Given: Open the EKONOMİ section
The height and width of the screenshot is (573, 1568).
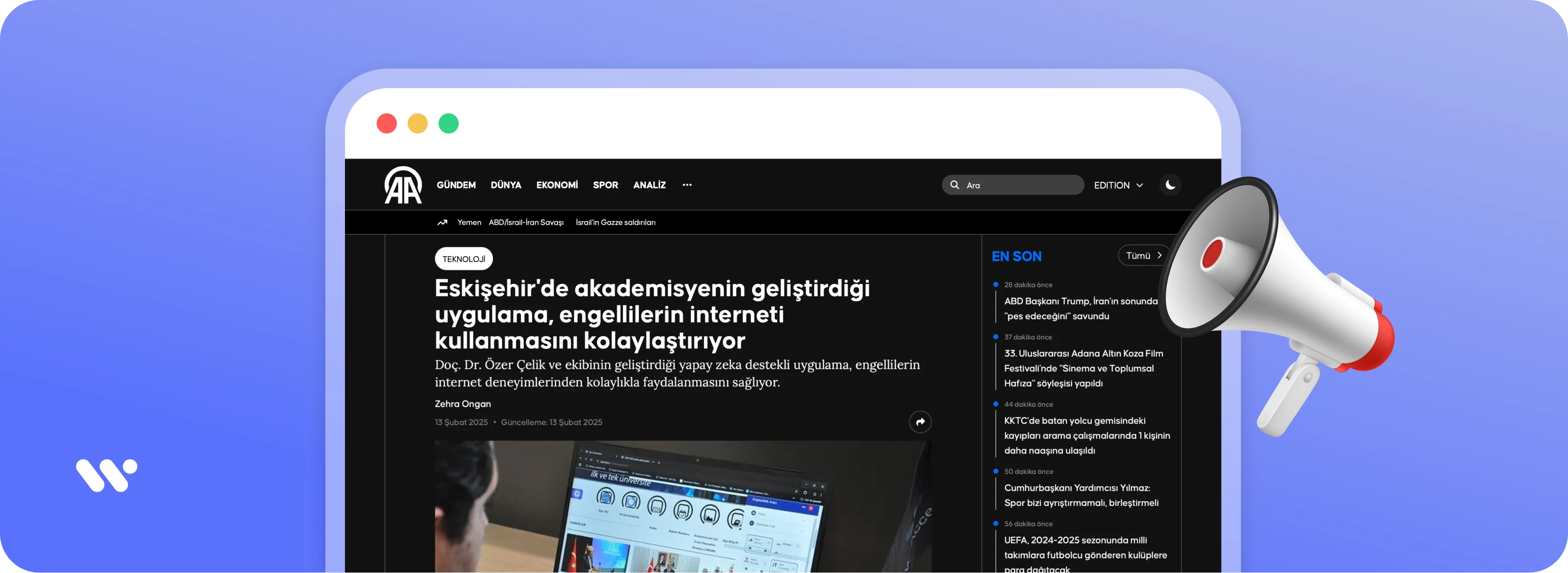Looking at the screenshot, I should pos(557,185).
